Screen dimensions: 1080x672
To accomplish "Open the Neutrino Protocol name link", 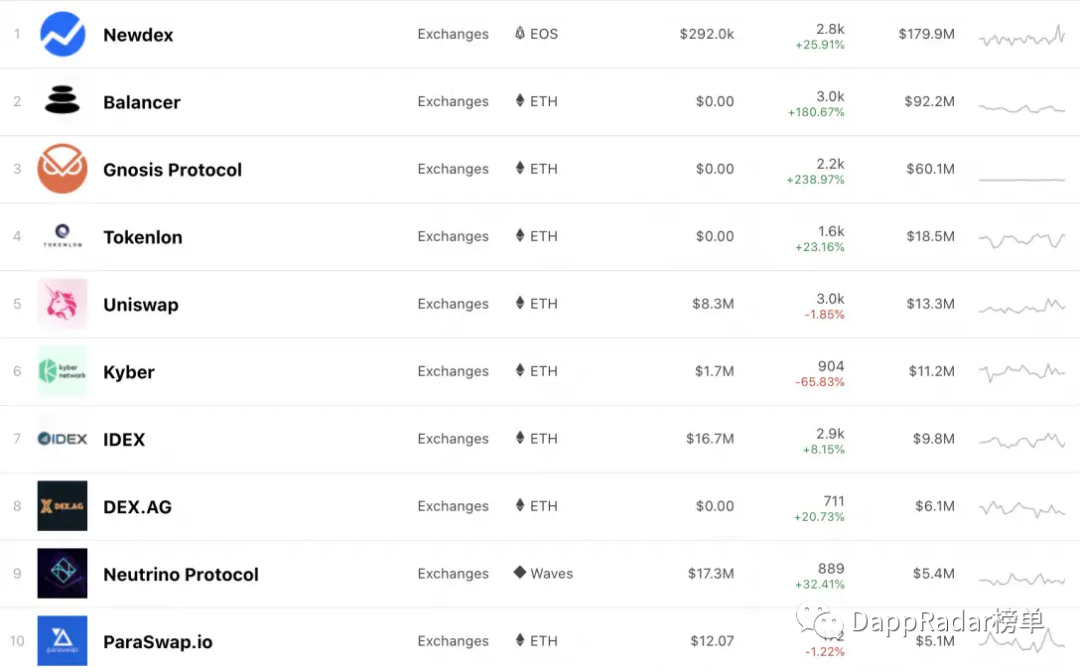I will tap(180, 574).
